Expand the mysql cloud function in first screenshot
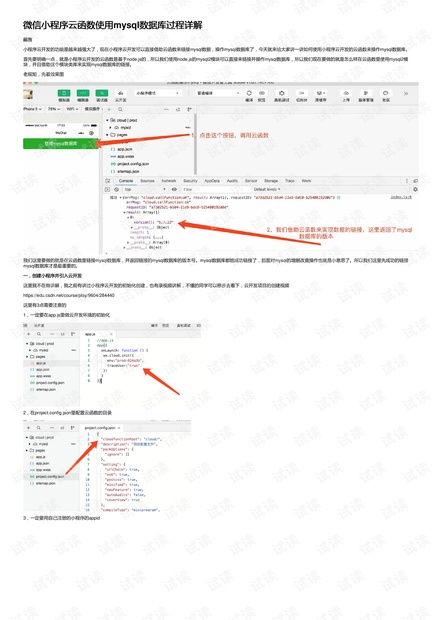Image resolution: width=440 pixels, height=620 pixels. (111, 127)
